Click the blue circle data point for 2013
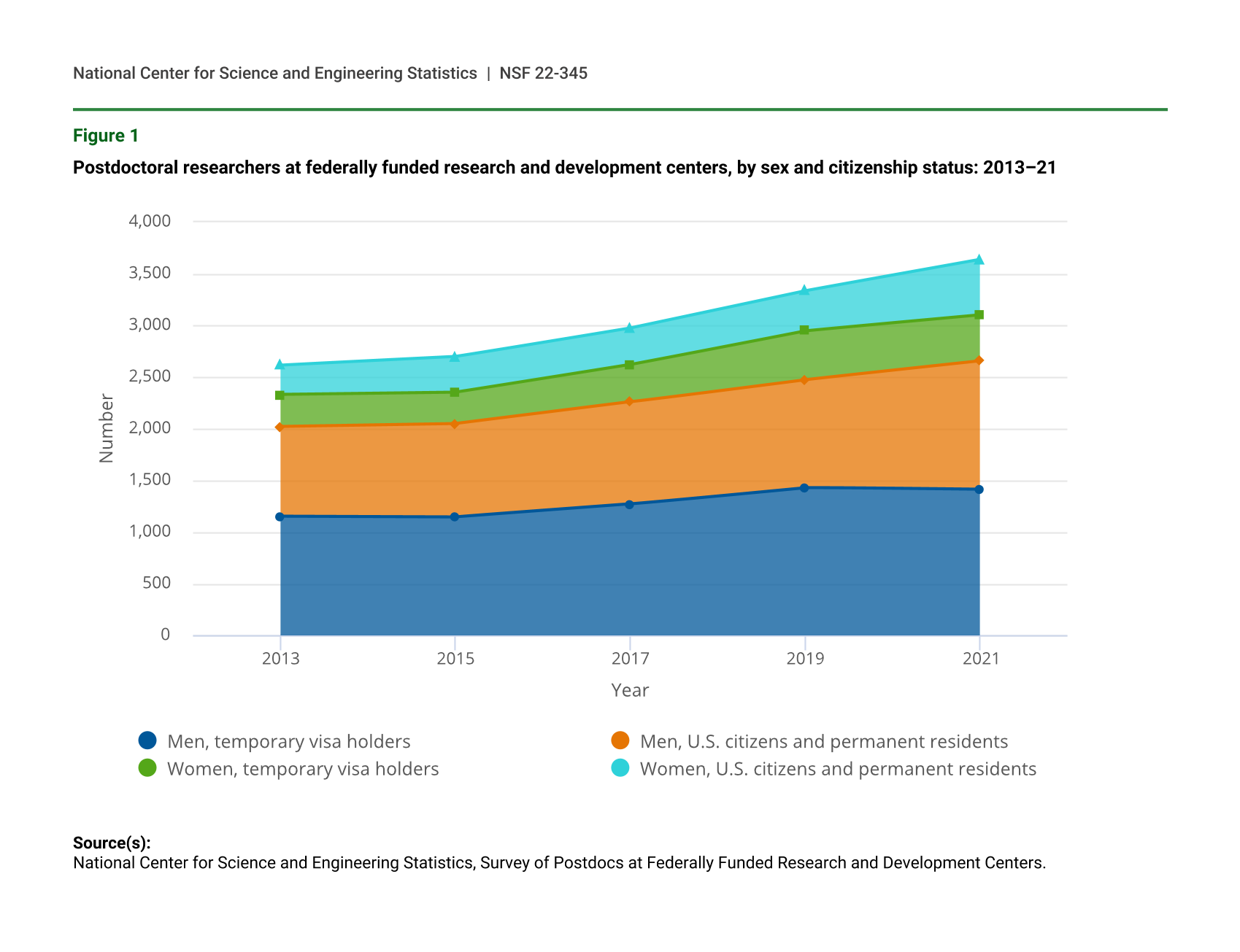This screenshot has height=952, width=1240. click(x=280, y=516)
